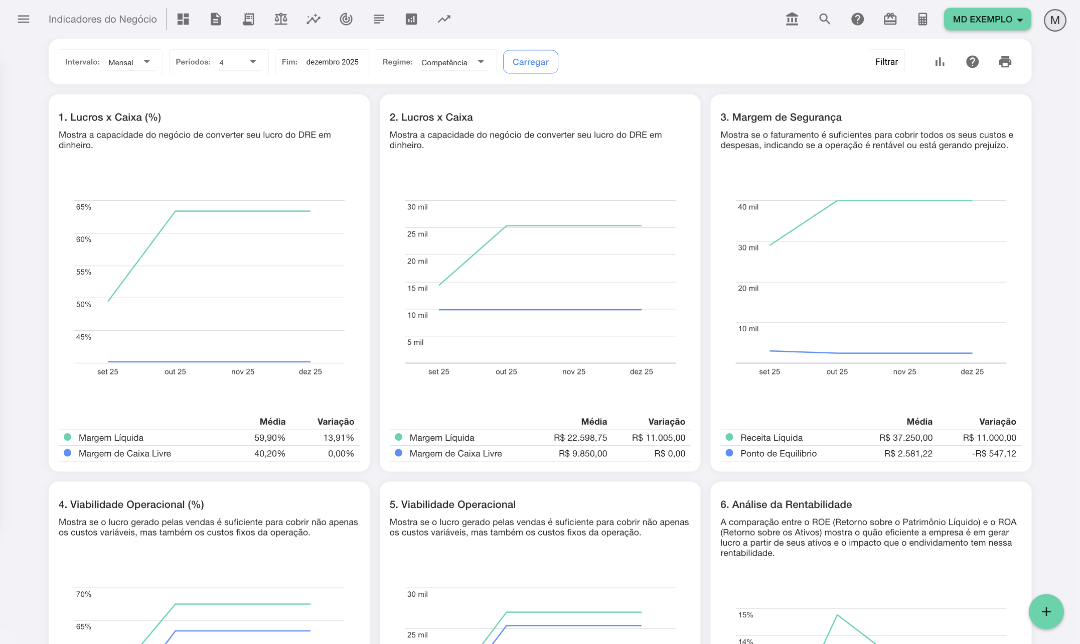Open the dashboard grid icon in top toolbar

coord(183,19)
